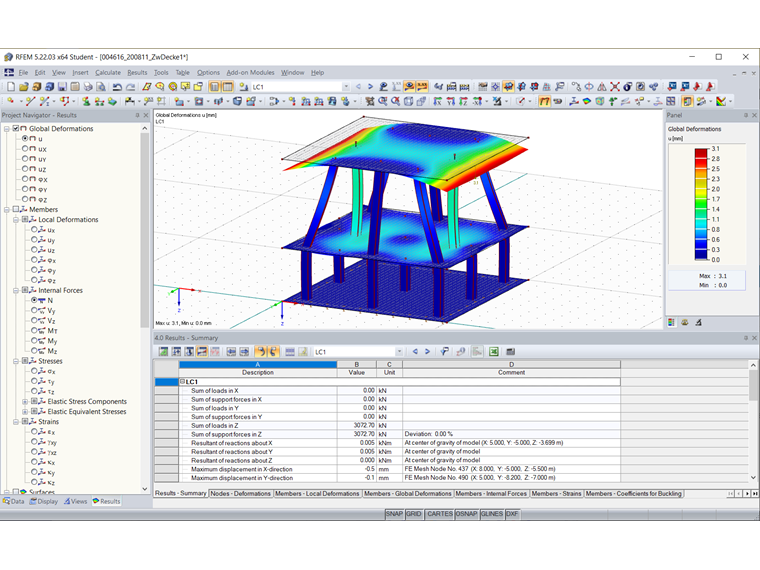Screen dimensions: 760x570
Task: Click the rainbow color scale icon in the toolbar
Action: (x=721, y=101)
